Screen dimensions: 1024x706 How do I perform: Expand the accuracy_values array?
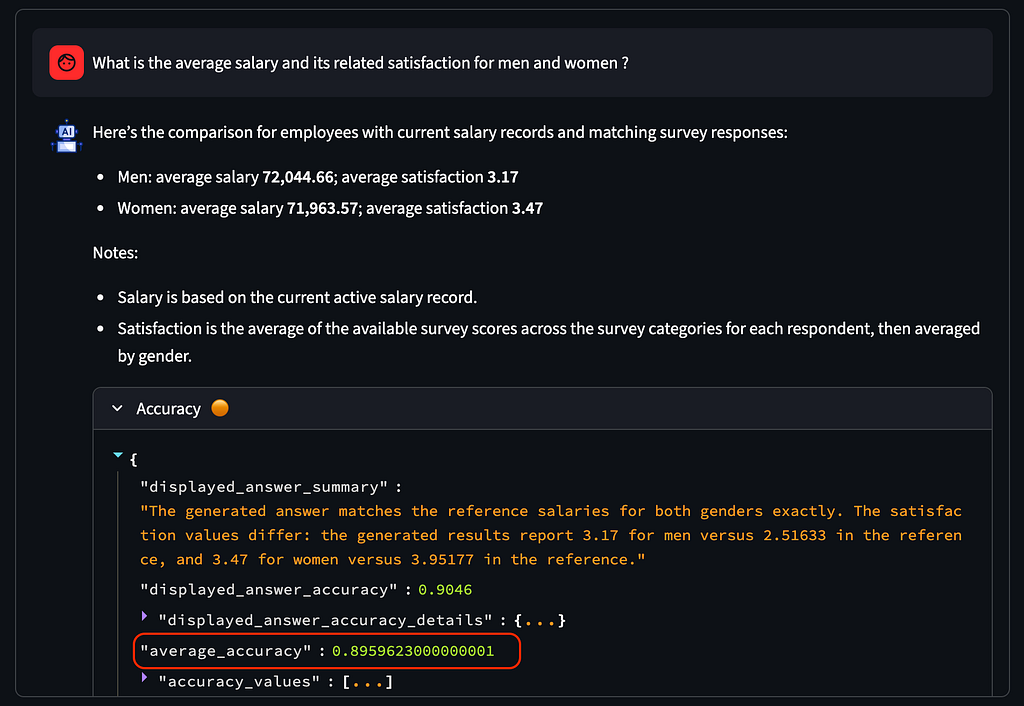click(144, 677)
